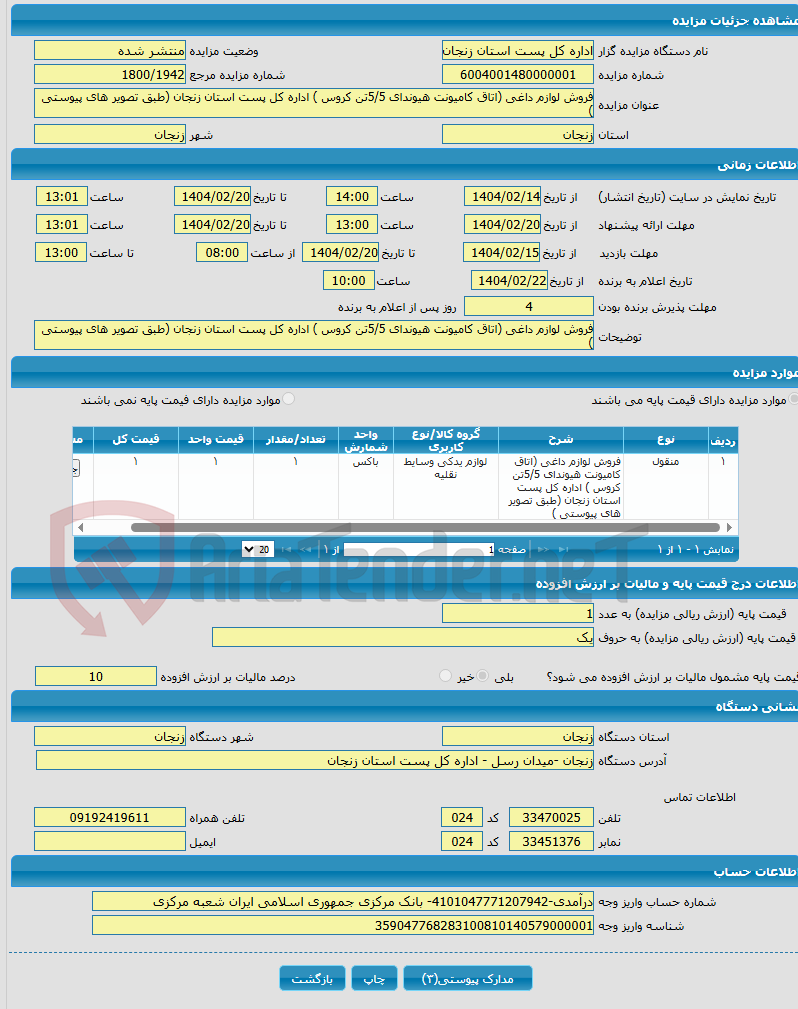Image resolution: width=798 pixels, height=1009 pixels.
Task: Click the organization name field اداره کل پست
Action: pyautogui.click(x=518, y=51)
